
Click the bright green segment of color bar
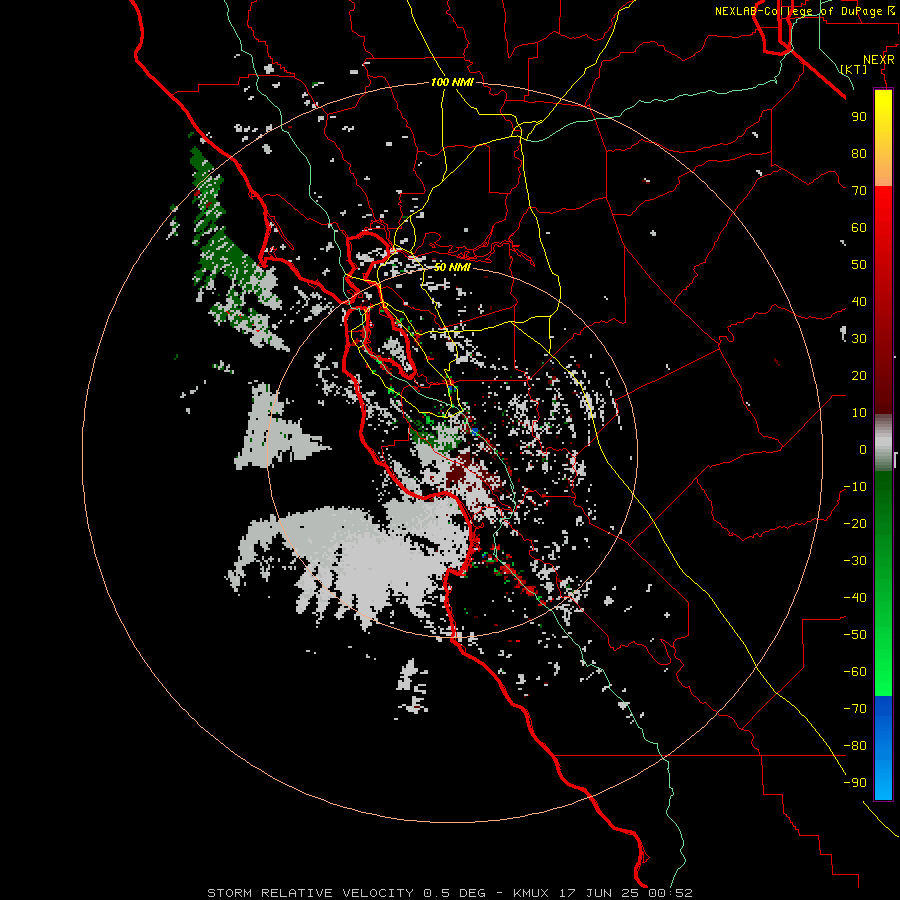pos(883,643)
